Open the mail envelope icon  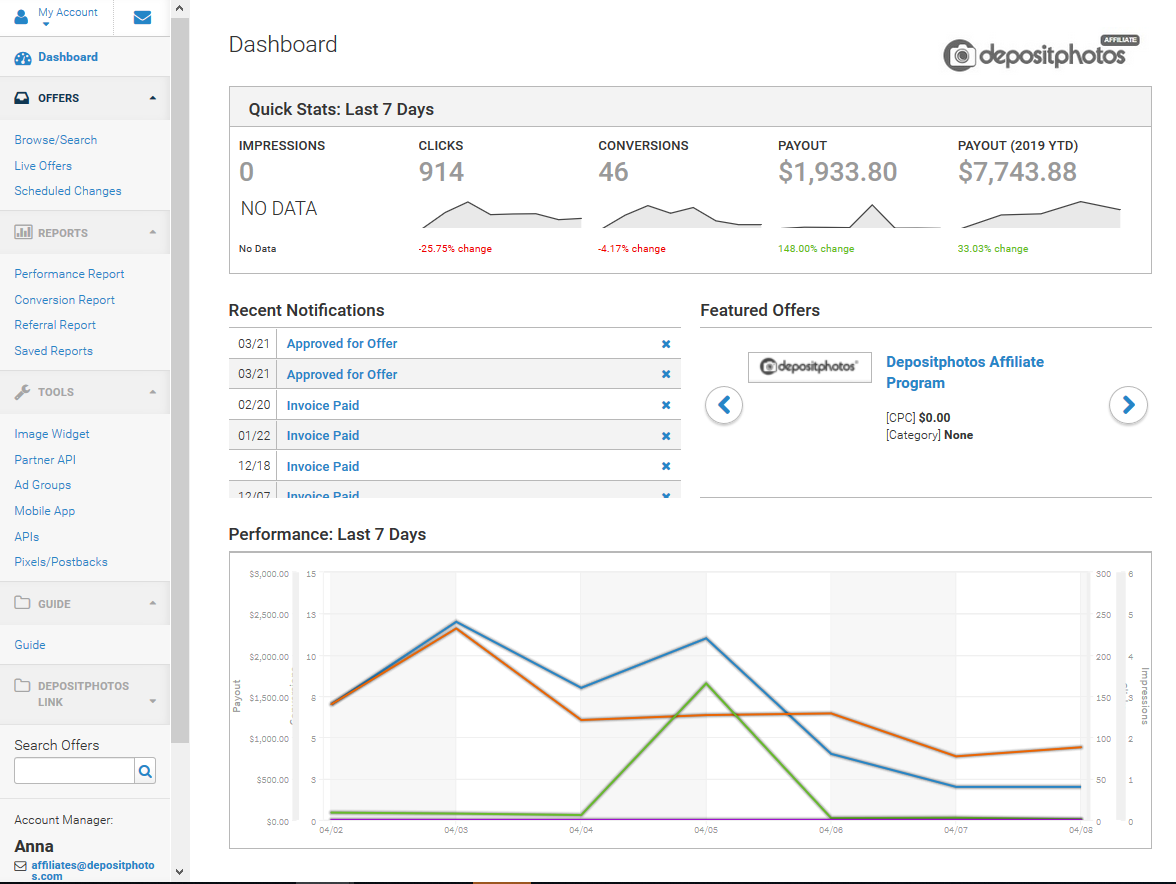(x=142, y=17)
